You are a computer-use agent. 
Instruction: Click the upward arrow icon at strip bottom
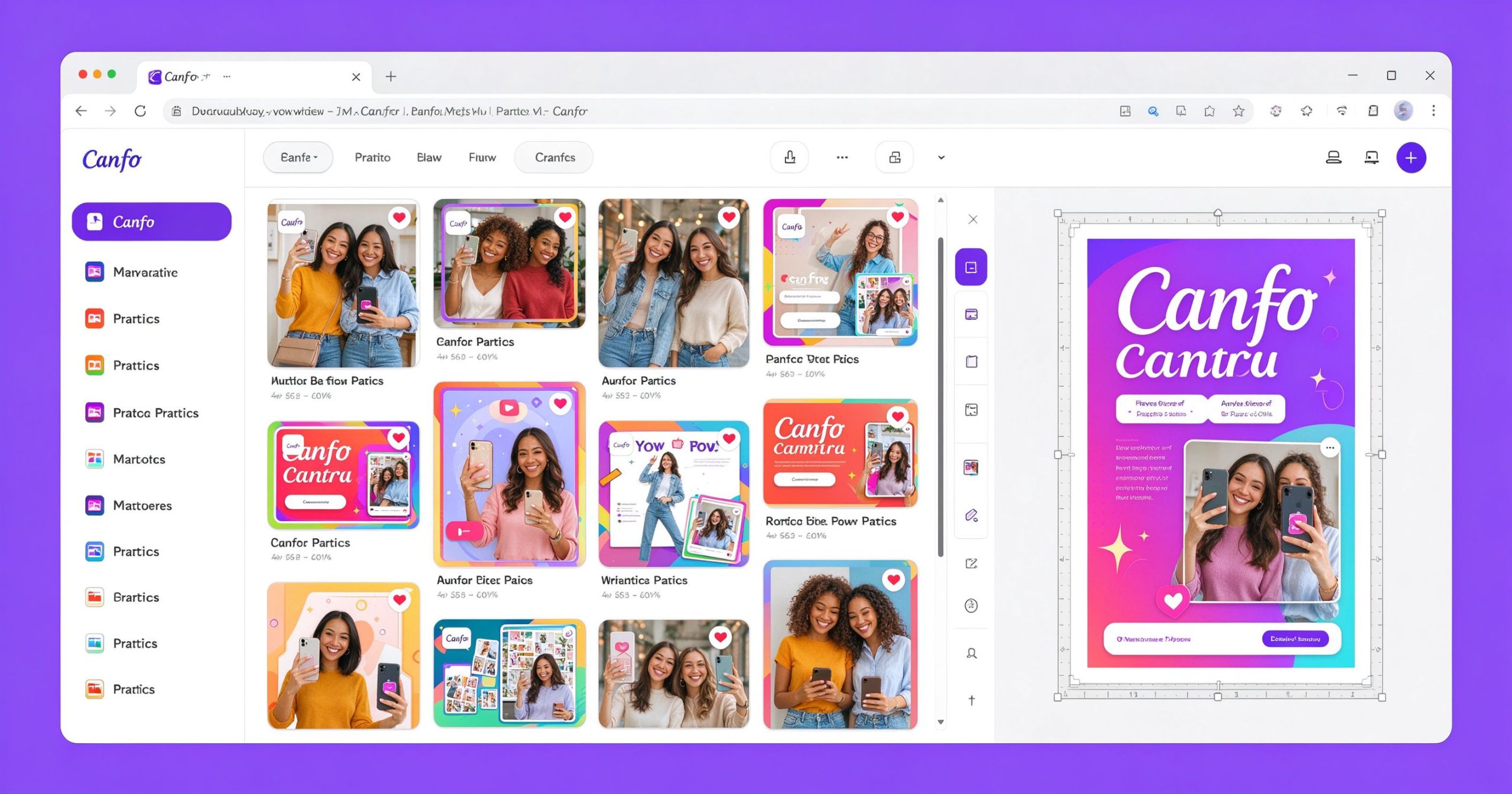tap(971, 701)
